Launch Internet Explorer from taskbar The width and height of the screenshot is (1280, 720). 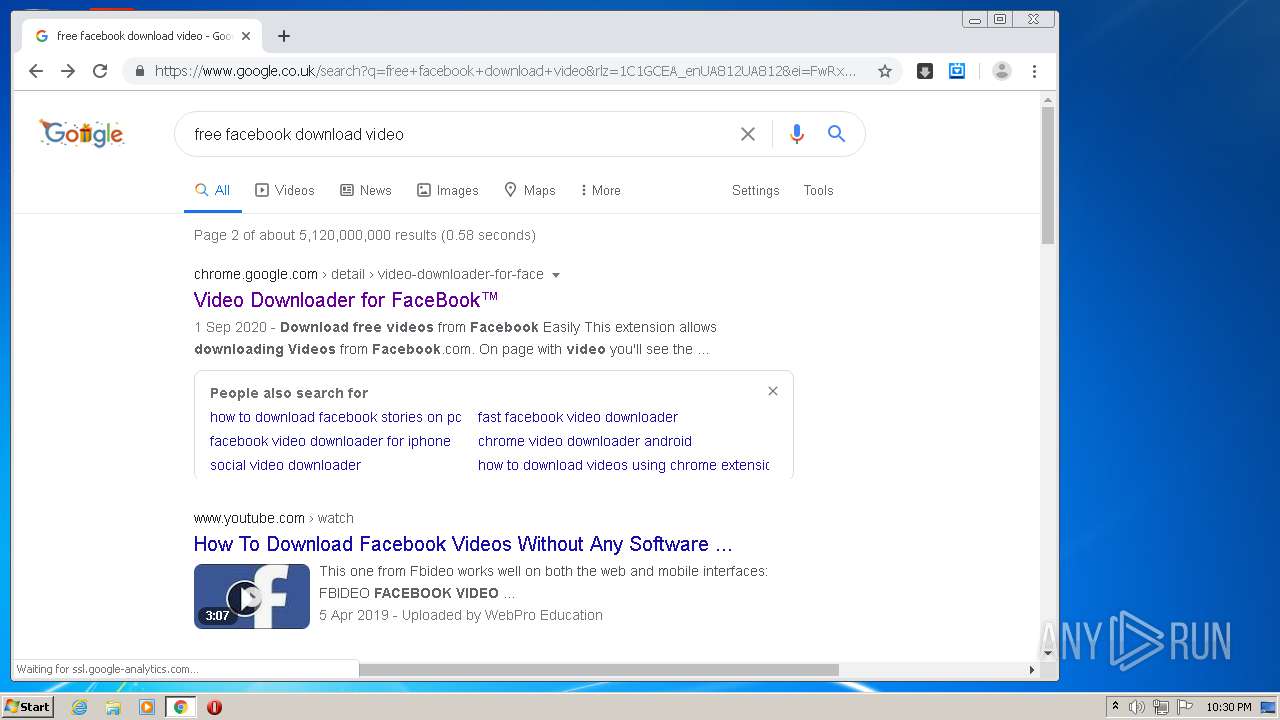click(79, 707)
